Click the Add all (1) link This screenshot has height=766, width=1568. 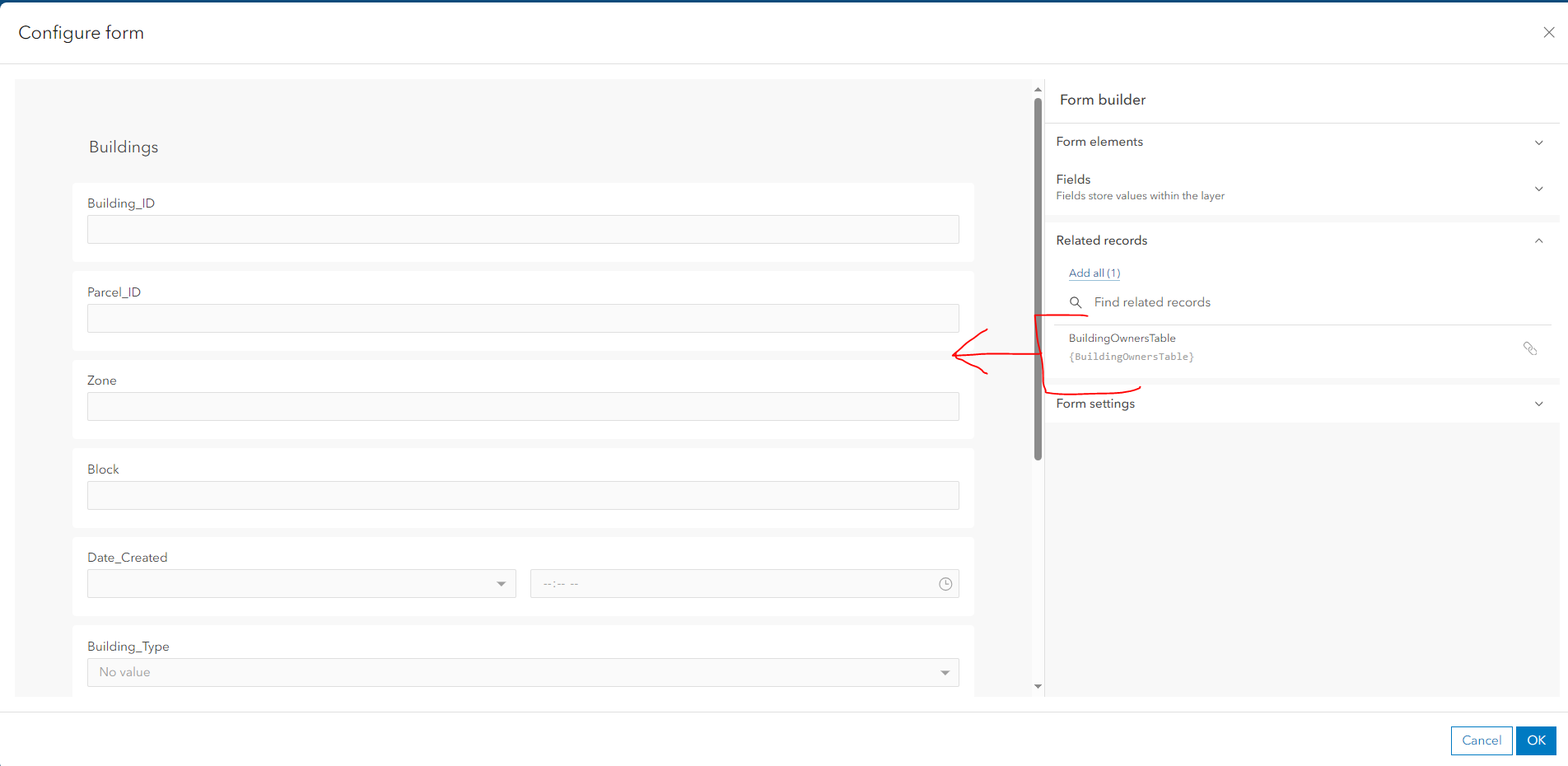coord(1094,273)
